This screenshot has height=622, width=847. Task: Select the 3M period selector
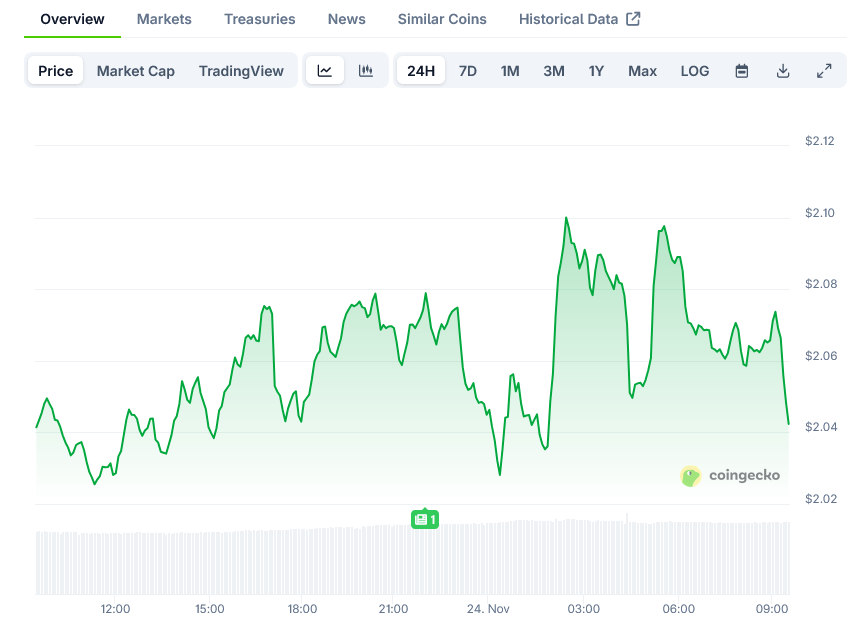[x=553, y=71]
